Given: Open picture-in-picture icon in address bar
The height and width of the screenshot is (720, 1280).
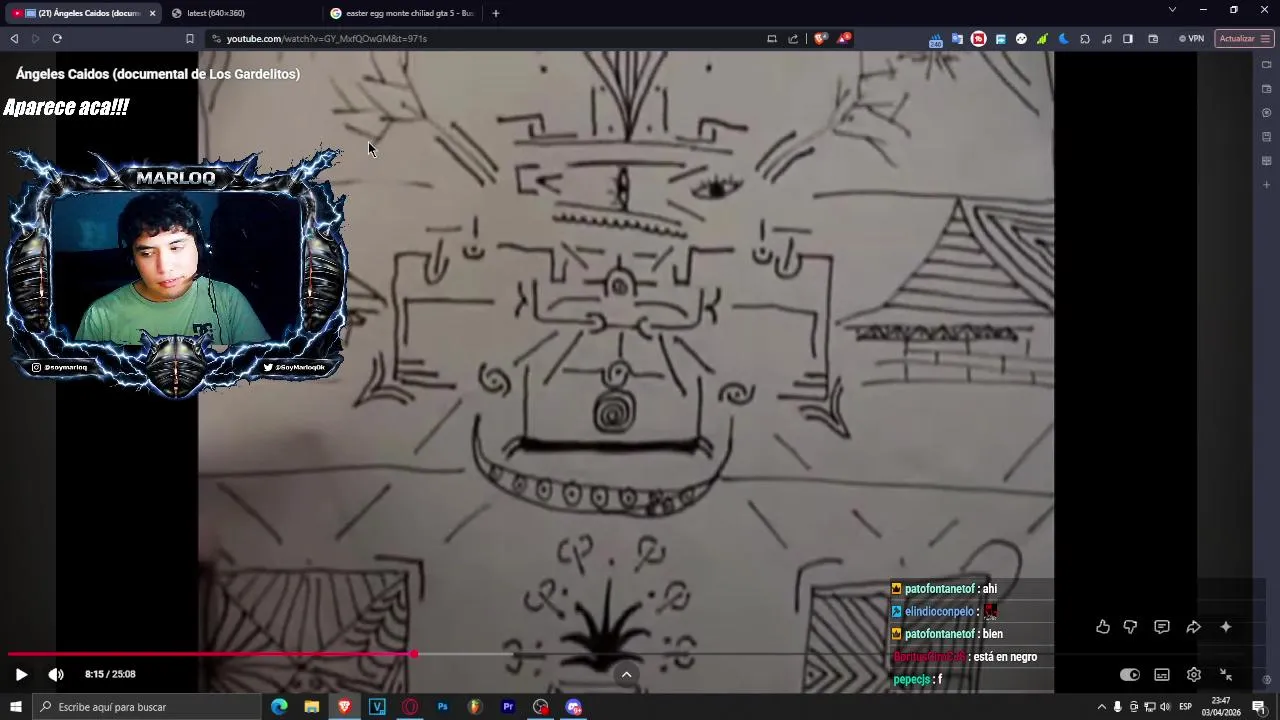Looking at the screenshot, I should (771, 39).
